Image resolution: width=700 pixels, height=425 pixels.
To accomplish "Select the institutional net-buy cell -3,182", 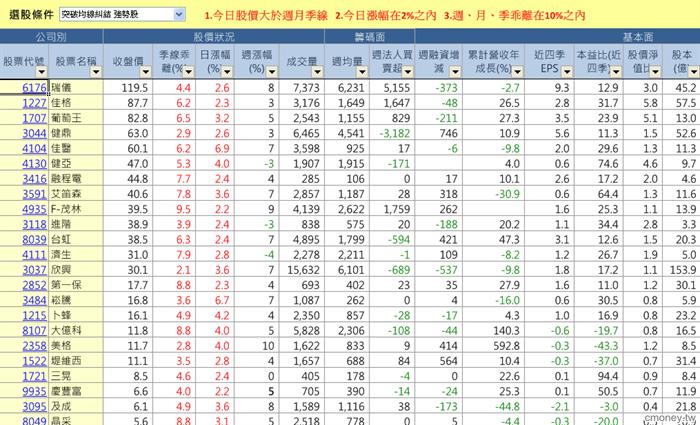I will coord(392,133).
